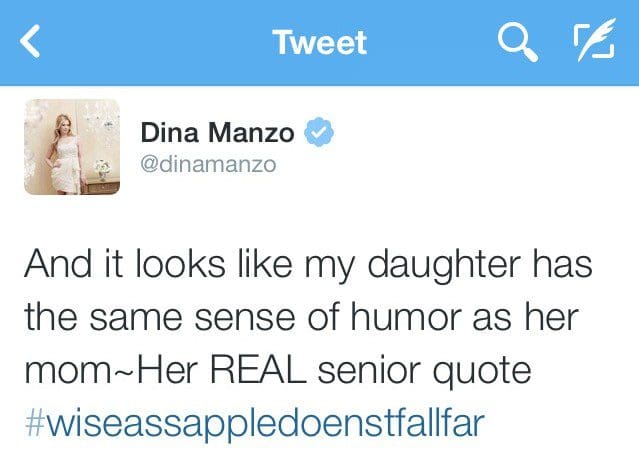Open search with the magnifying glass icon
Viewport: 639px width, 462px height.
517,42
